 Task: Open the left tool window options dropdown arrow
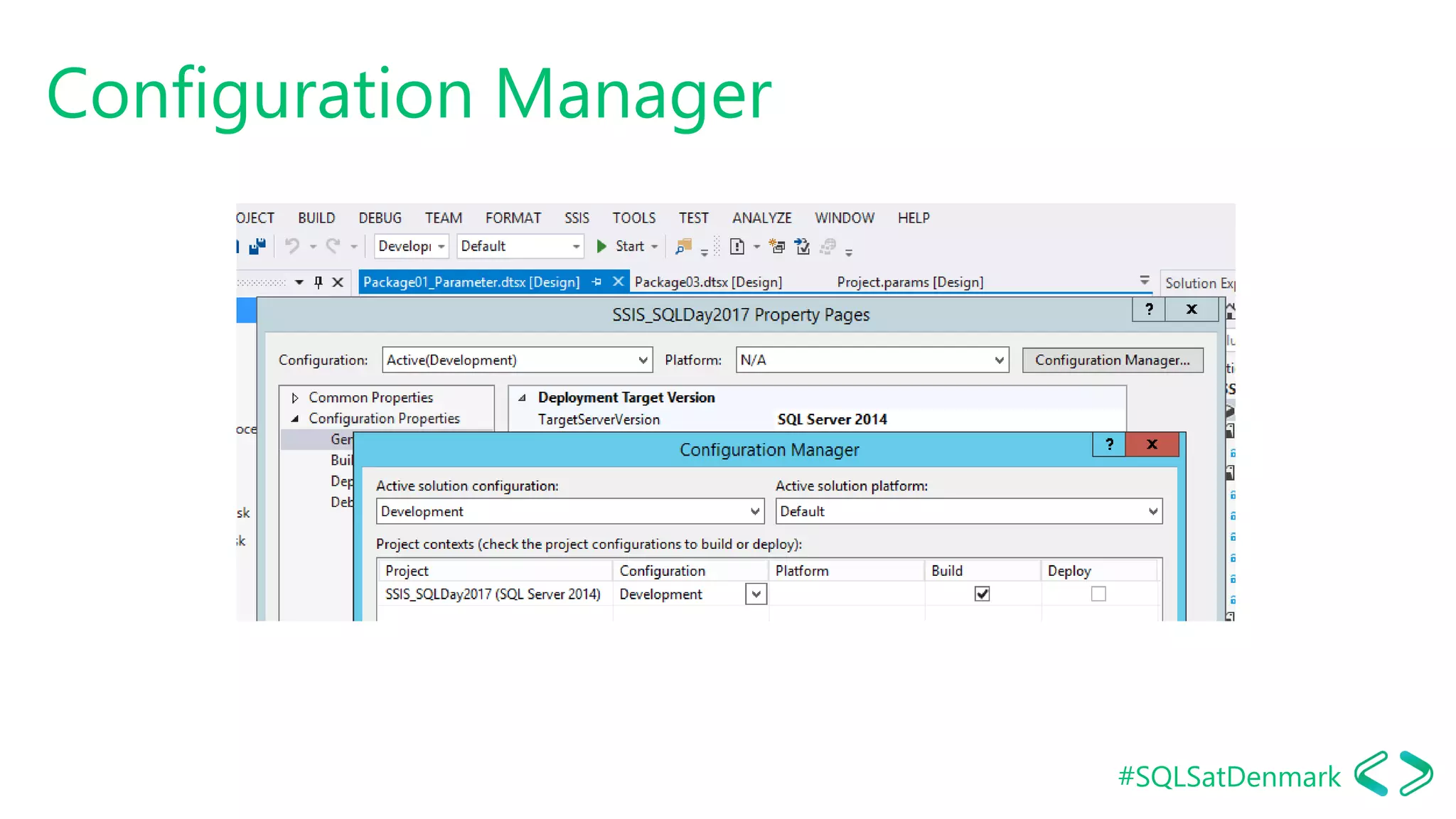(299, 282)
